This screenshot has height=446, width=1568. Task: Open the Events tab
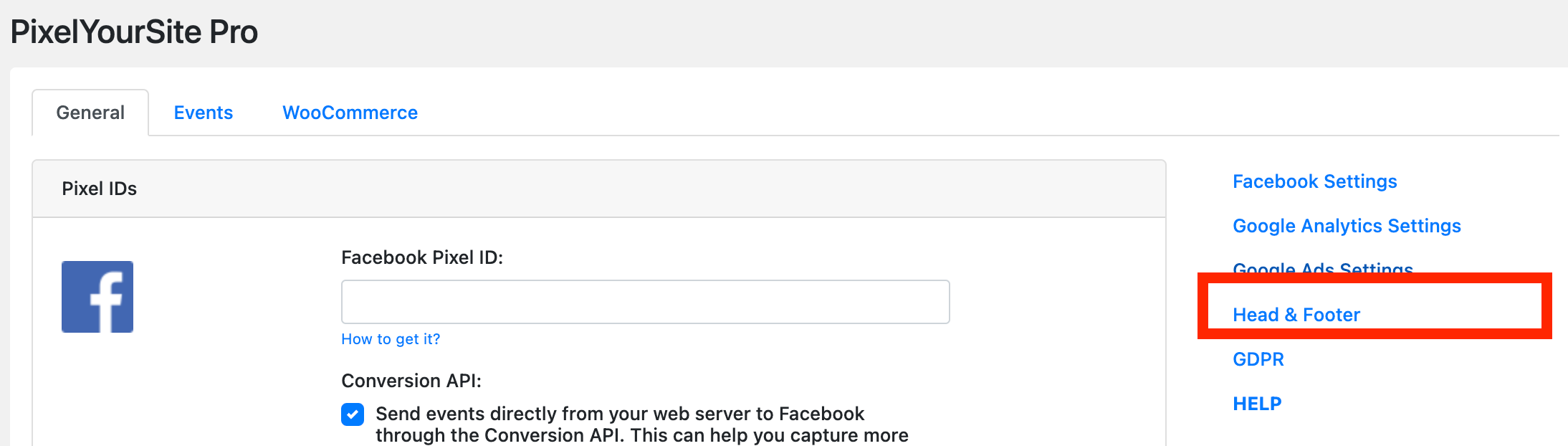[204, 113]
